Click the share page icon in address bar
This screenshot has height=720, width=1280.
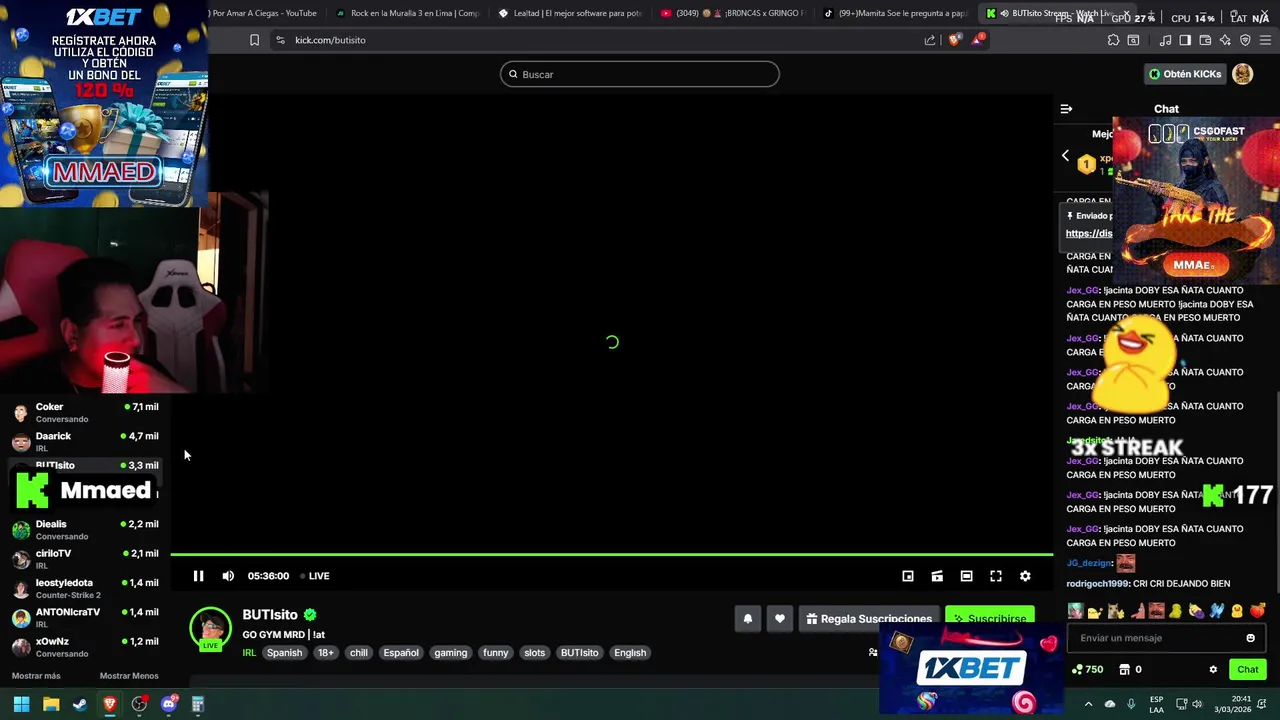click(930, 40)
